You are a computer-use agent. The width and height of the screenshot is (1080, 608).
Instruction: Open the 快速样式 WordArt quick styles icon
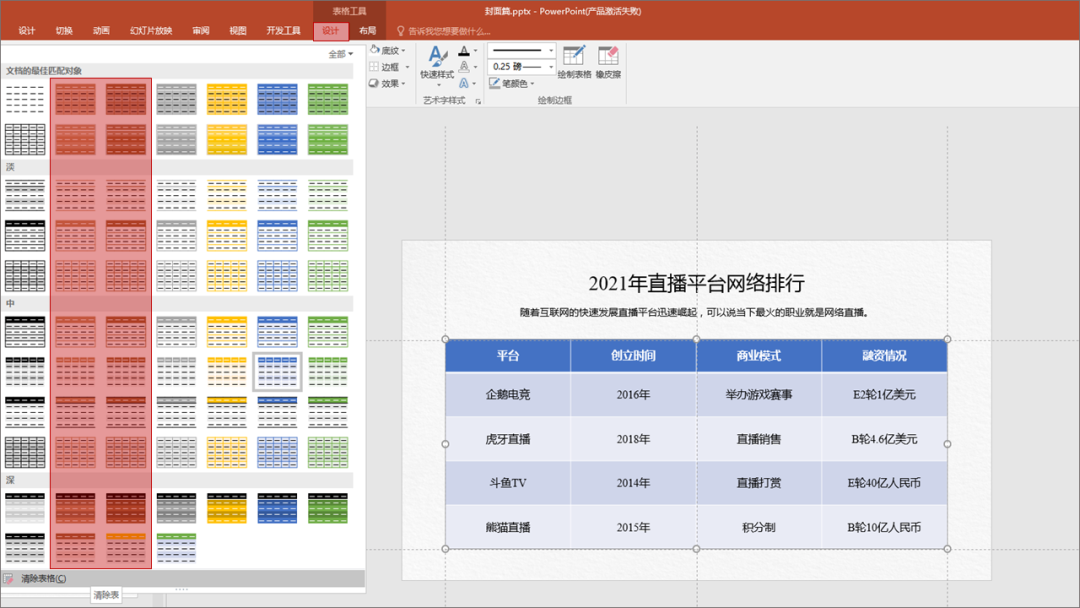pyautogui.click(x=437, y=56)
